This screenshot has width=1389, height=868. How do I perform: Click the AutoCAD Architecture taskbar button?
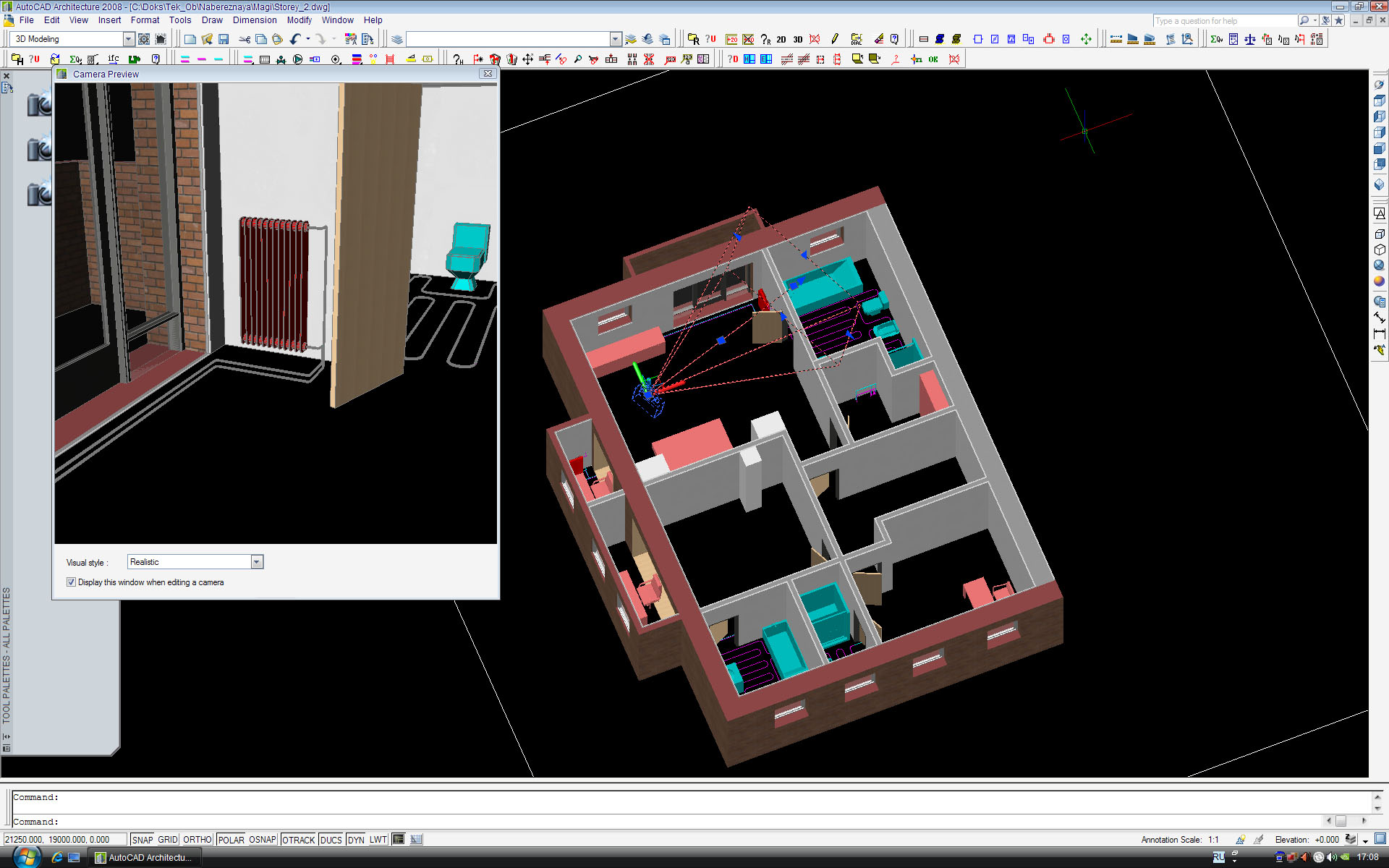[x=145, y=858]
